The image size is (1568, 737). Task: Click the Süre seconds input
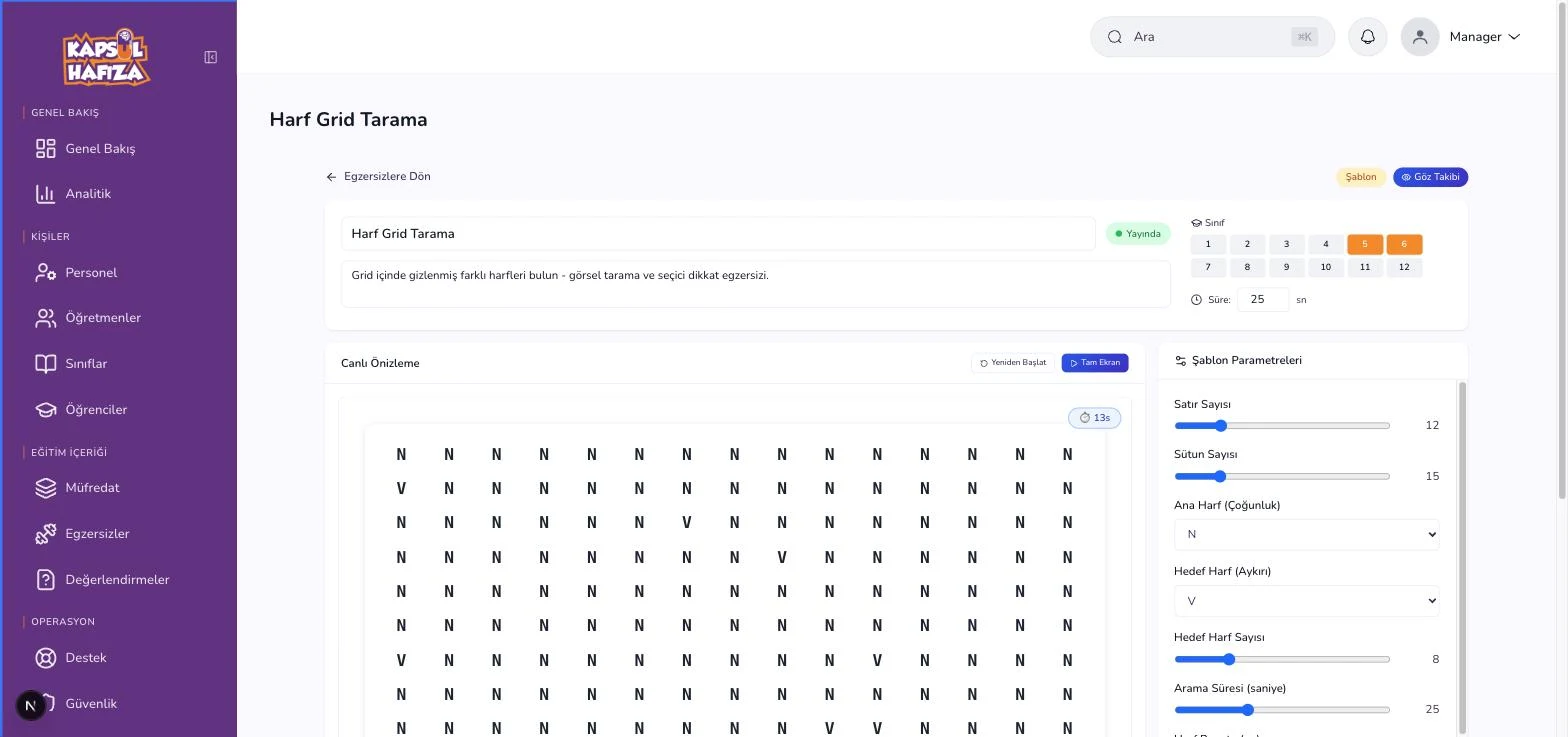tap(1263, 299)
